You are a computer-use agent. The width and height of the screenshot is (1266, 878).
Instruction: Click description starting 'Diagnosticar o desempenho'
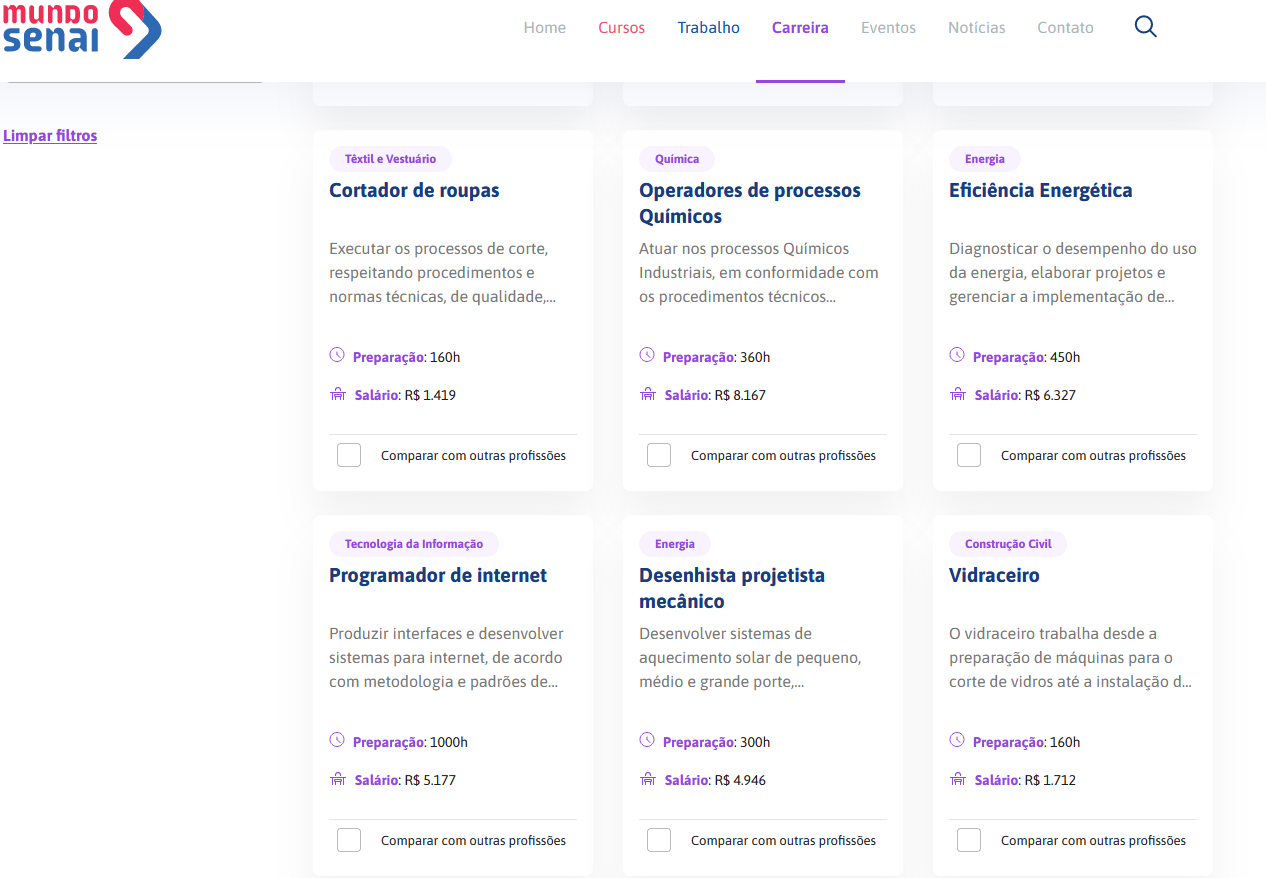pyautogui.click(x=1073, y=272)
